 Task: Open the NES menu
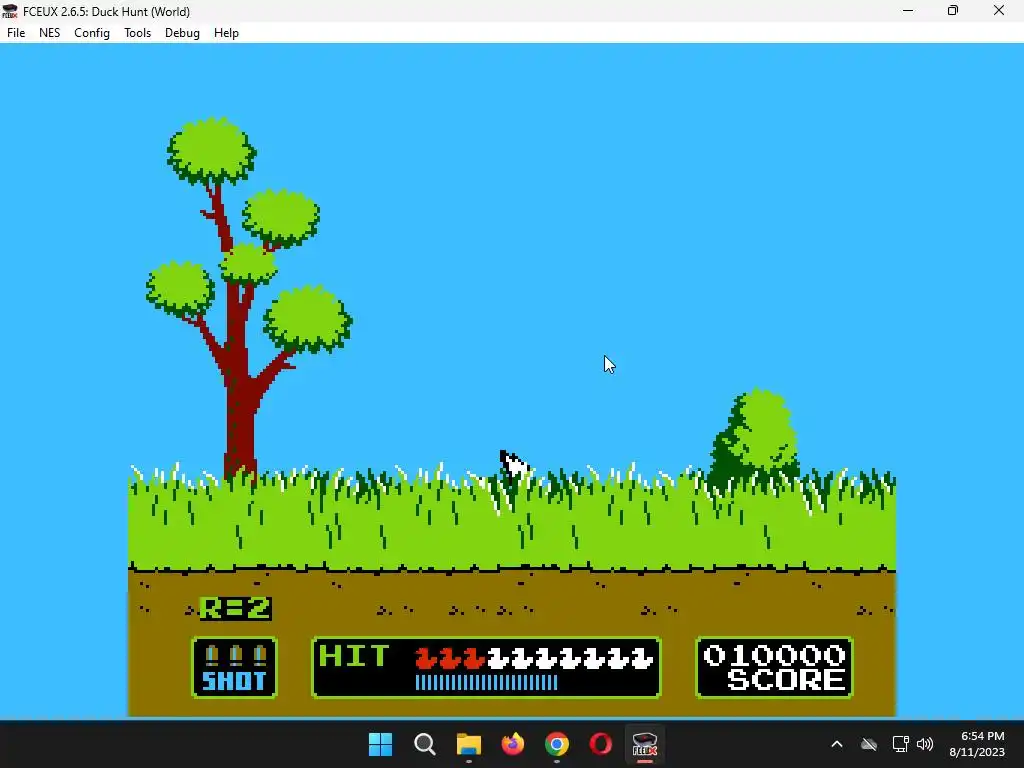pos(50,33)
